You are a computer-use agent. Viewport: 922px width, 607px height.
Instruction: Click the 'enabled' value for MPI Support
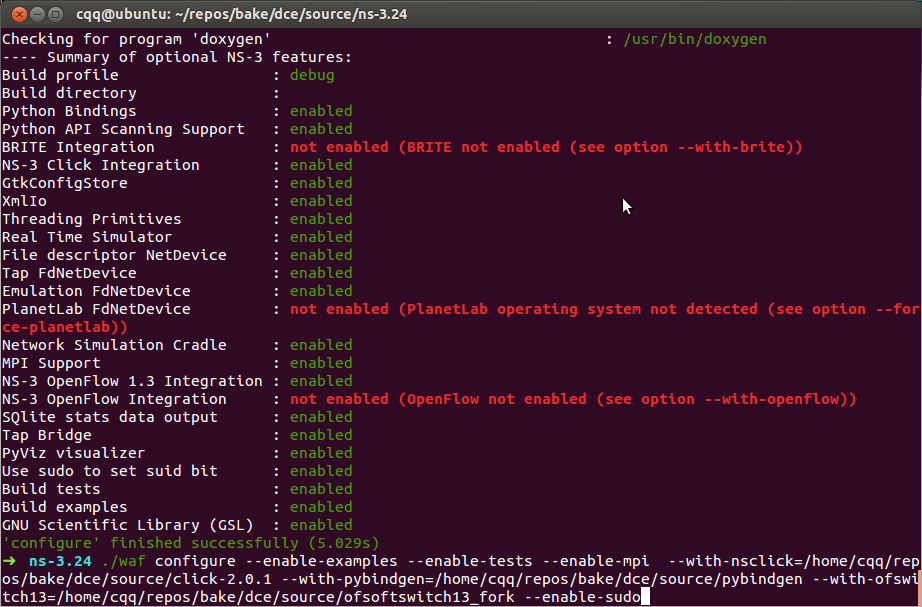tap(321, 363)
